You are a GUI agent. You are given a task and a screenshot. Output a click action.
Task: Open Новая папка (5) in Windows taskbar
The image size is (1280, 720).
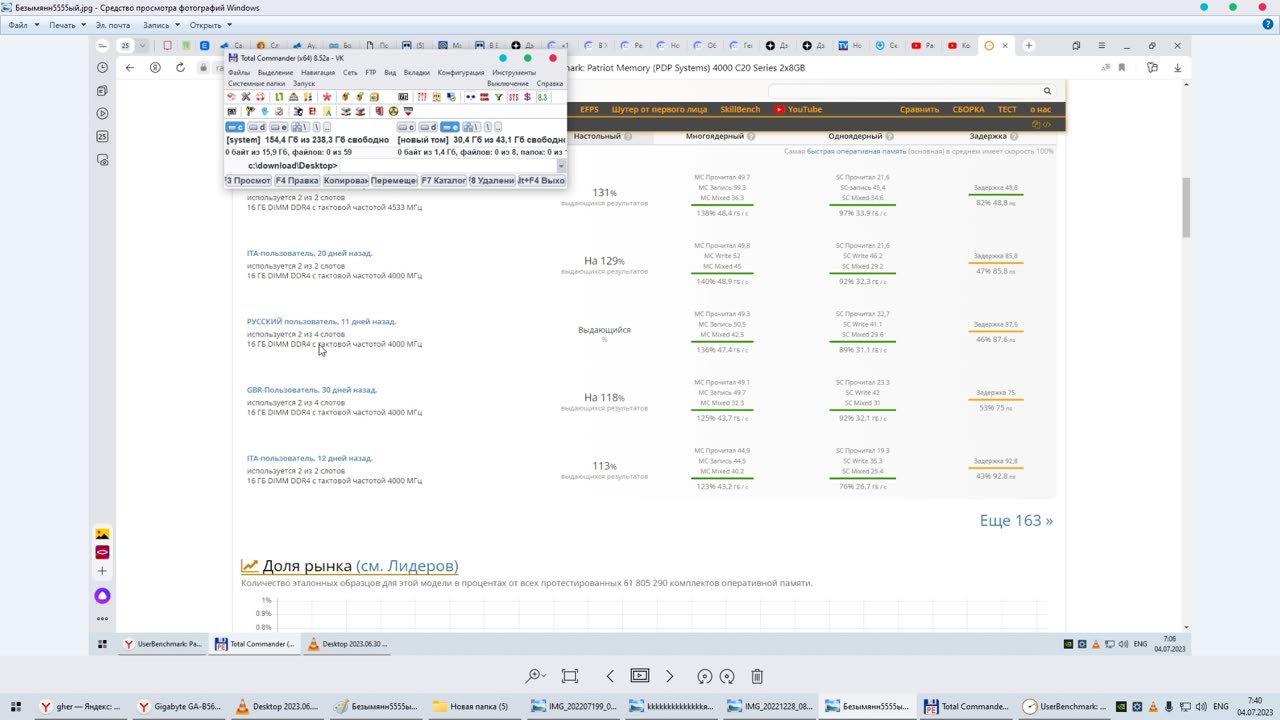[471, 706]
